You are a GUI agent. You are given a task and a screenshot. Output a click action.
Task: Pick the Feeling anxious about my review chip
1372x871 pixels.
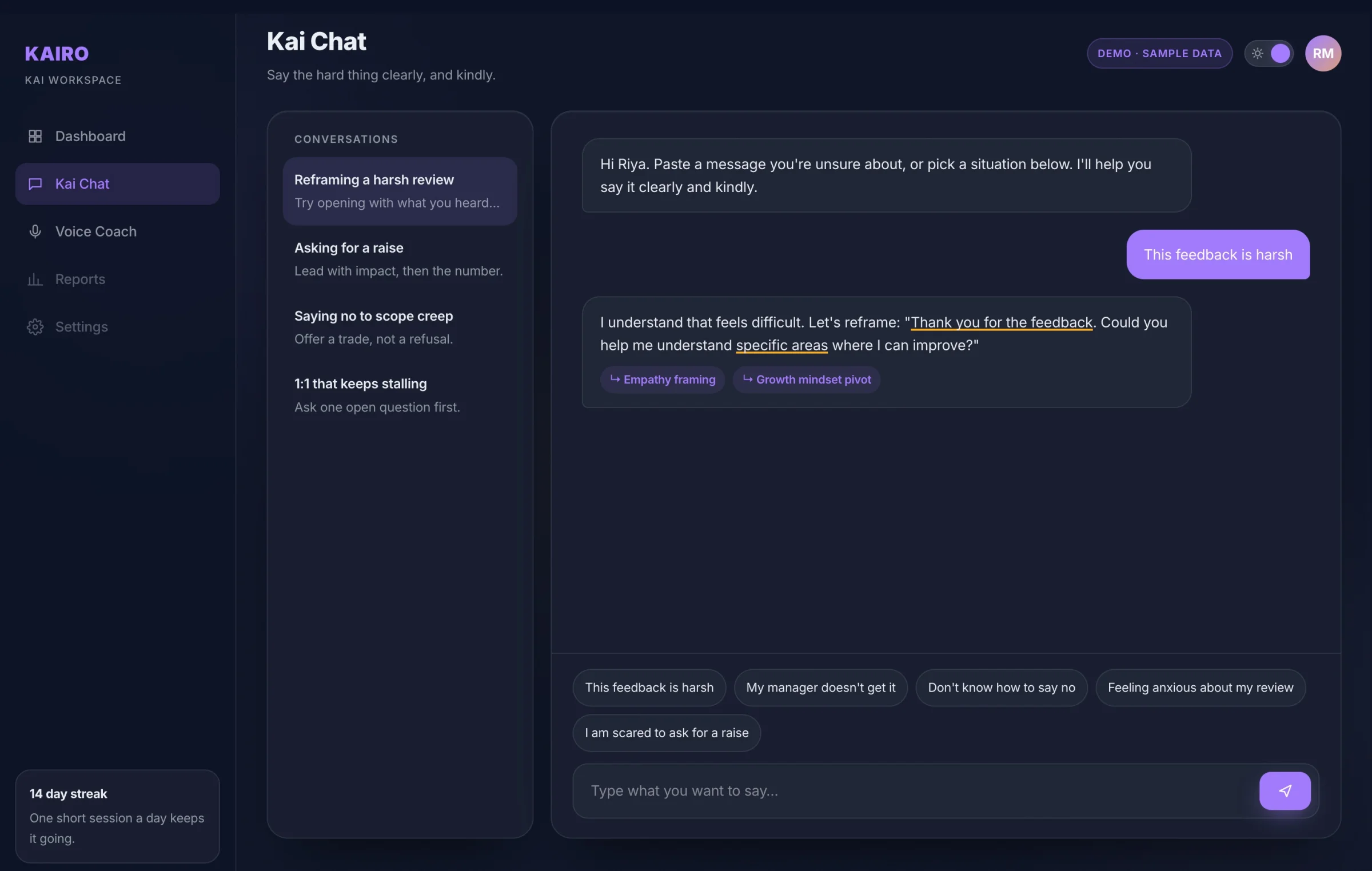[x=1200, y=688]
